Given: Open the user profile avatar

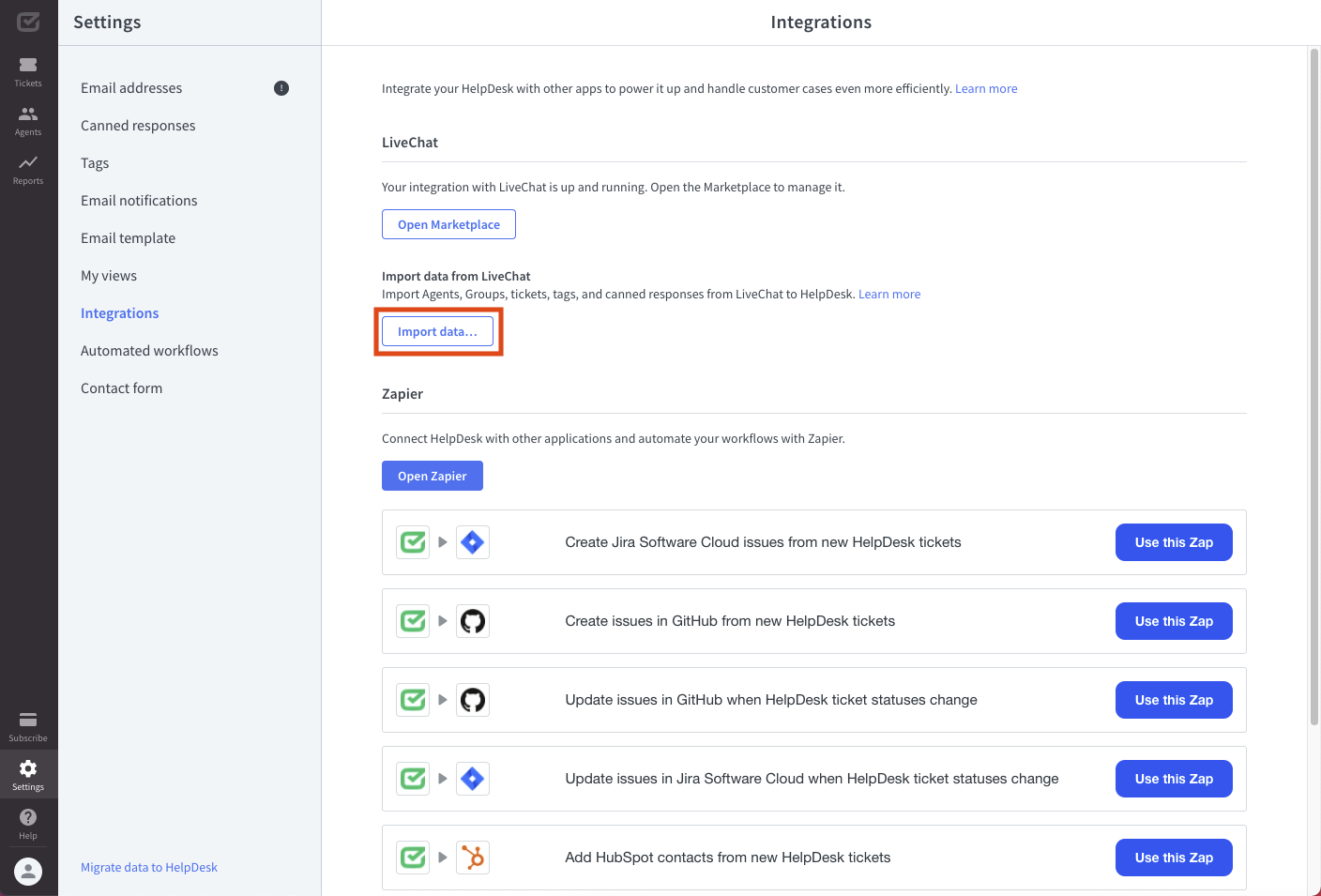Looking at the screenshot, I should coord(28,872).
